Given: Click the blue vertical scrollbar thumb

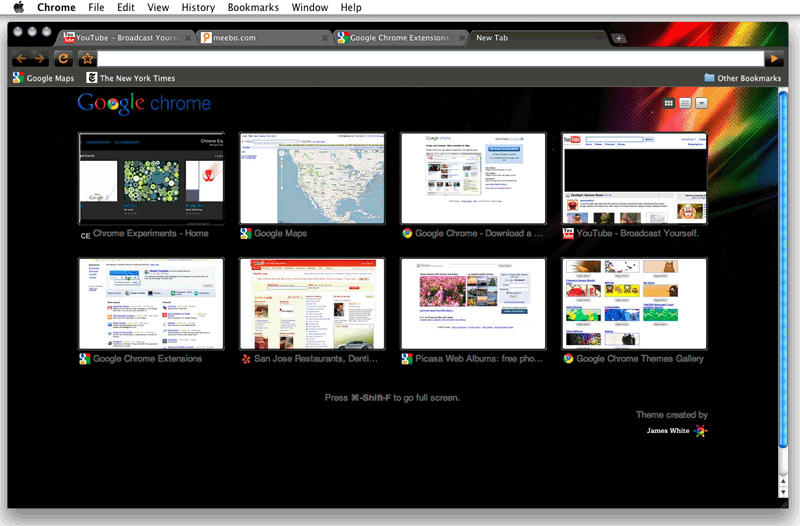Looking at the screenshot, I should tap(783, 270).
